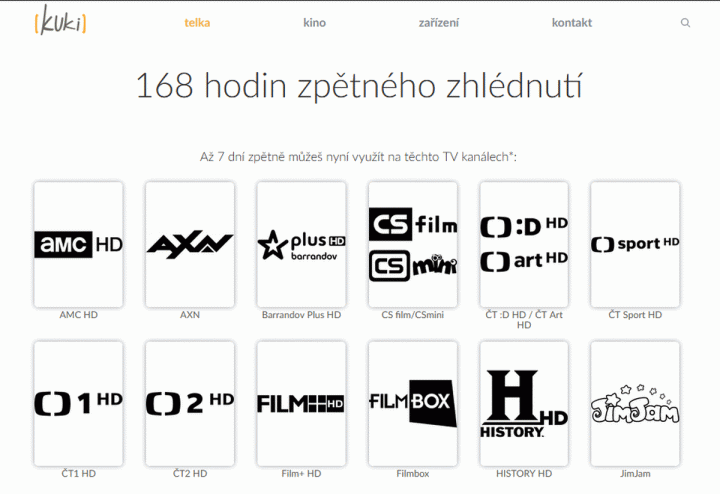Select the AMC HD channel logo

pos(79,244)
